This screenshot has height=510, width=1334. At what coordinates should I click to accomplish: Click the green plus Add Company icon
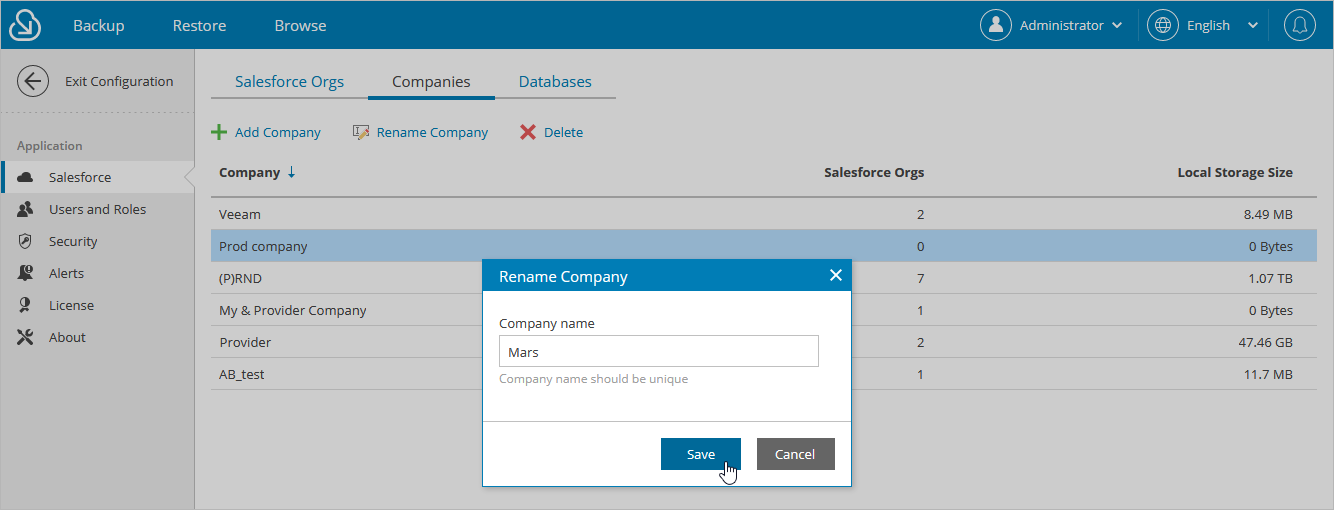[x=219, y=132]
